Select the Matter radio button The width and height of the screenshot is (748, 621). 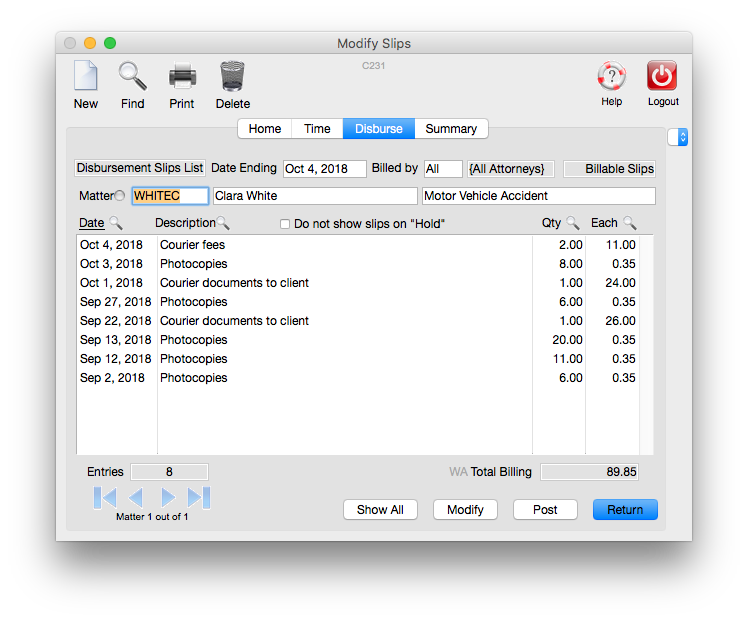pyautogui.click(x=120, y=196)
